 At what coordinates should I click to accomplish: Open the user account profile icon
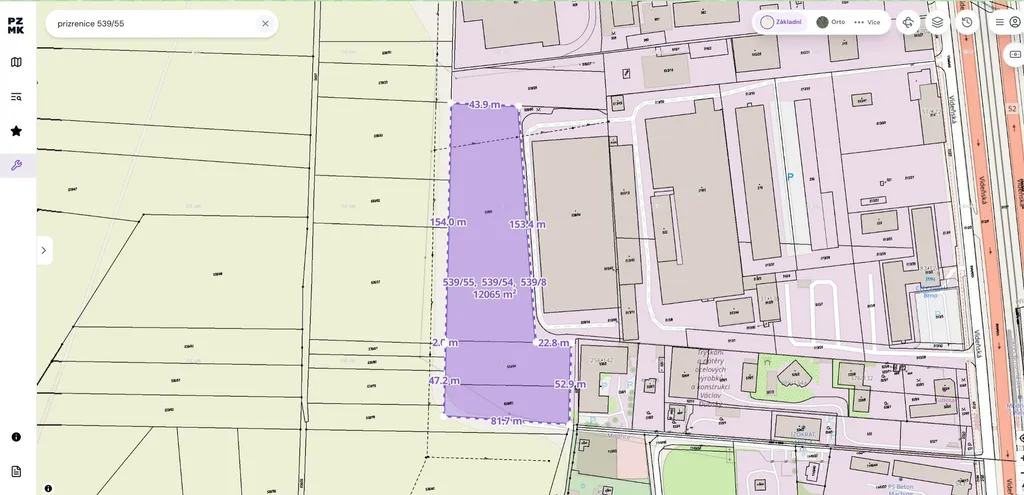pos(1015,22)
